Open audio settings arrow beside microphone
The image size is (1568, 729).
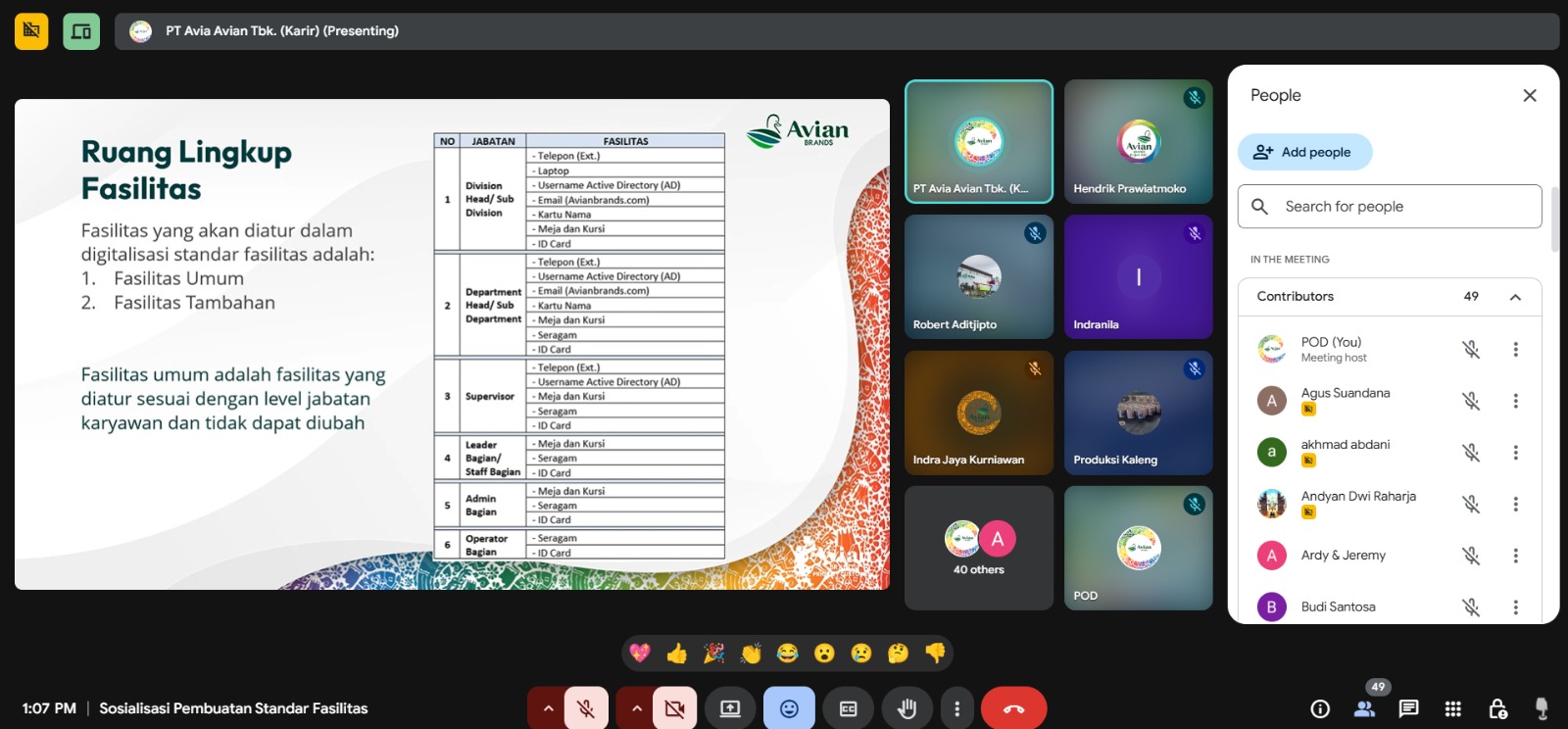548,708
